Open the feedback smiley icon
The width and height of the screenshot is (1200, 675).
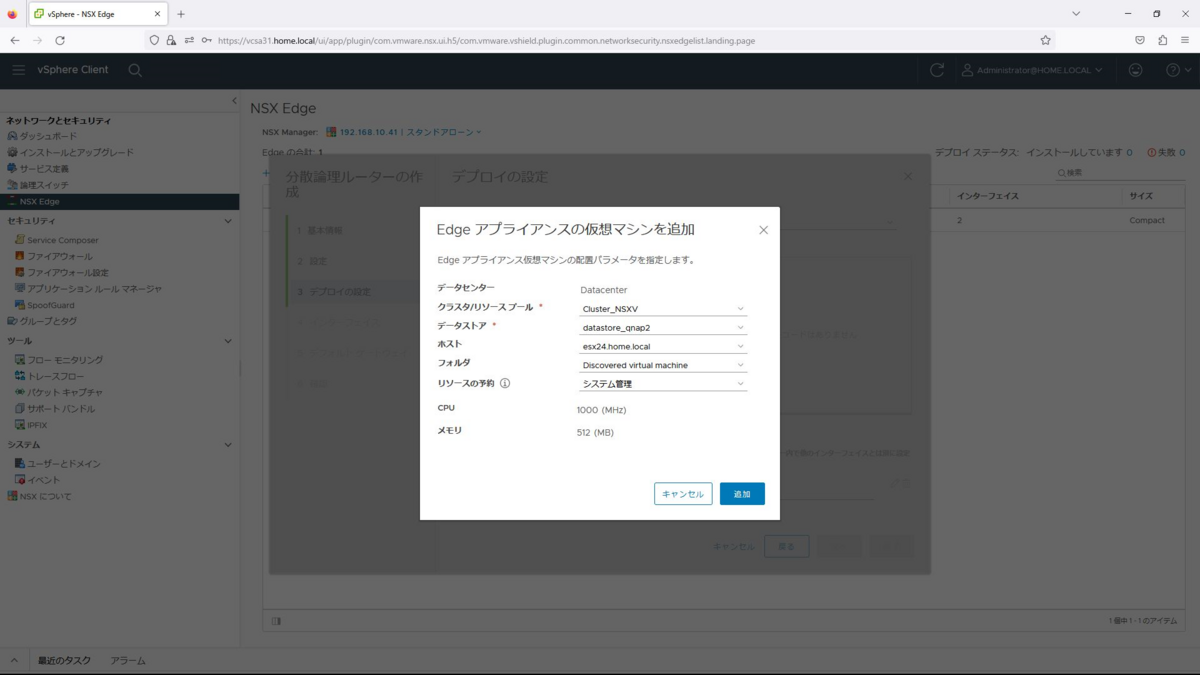(1135, 70)
